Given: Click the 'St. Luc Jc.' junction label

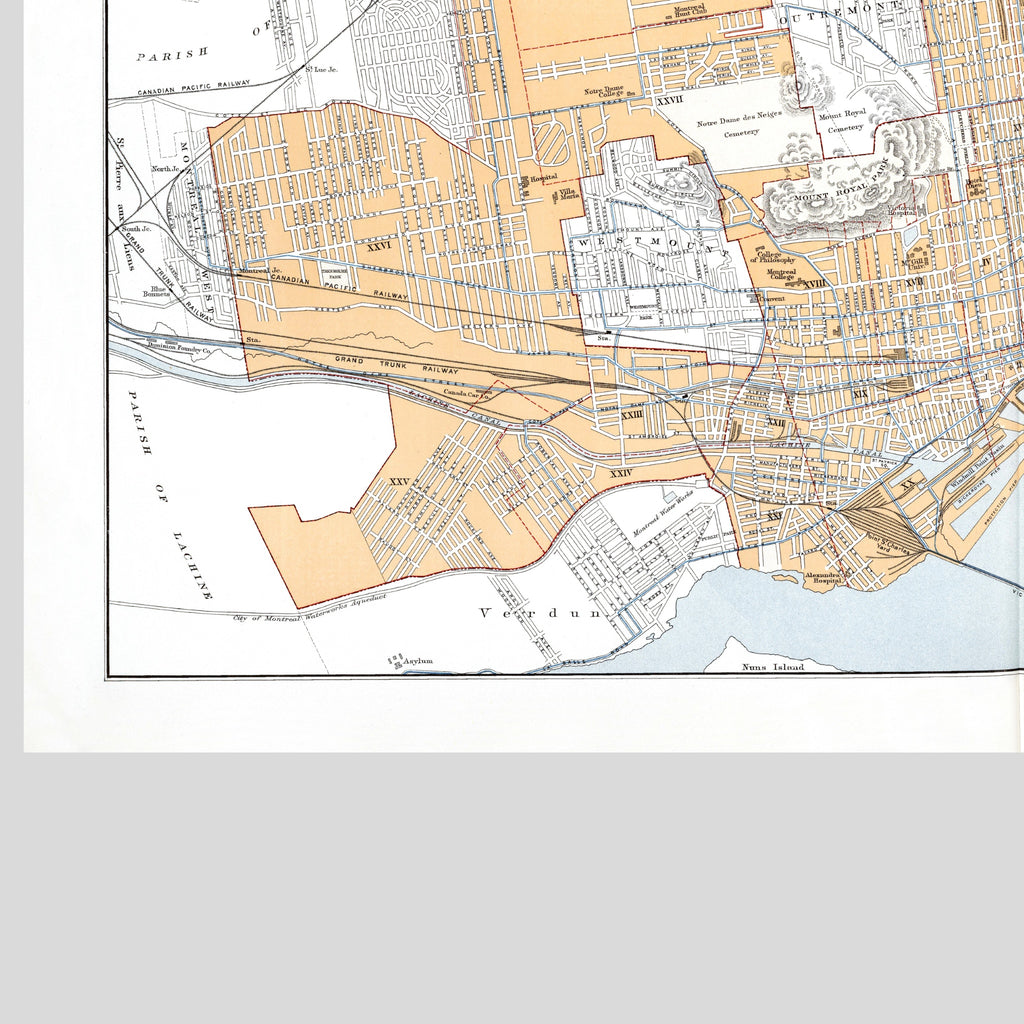Looking at the screenshot, I should click(x=321, y=69).
